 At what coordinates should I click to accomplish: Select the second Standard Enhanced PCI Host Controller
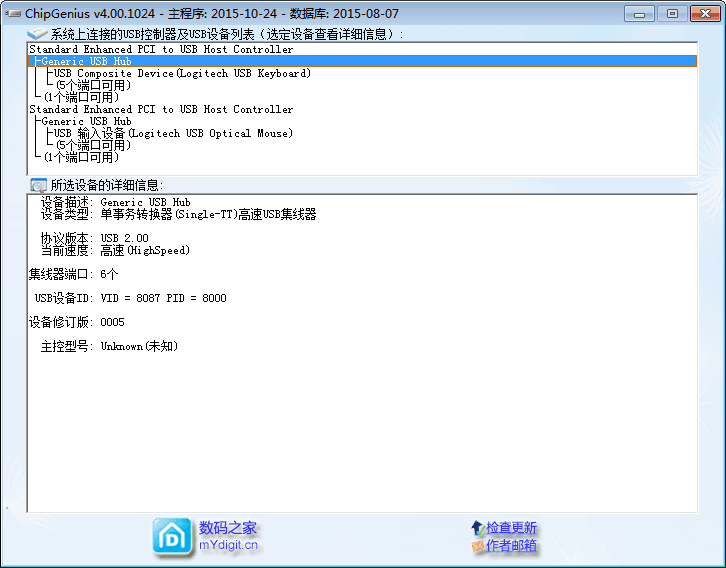point(161,109)
